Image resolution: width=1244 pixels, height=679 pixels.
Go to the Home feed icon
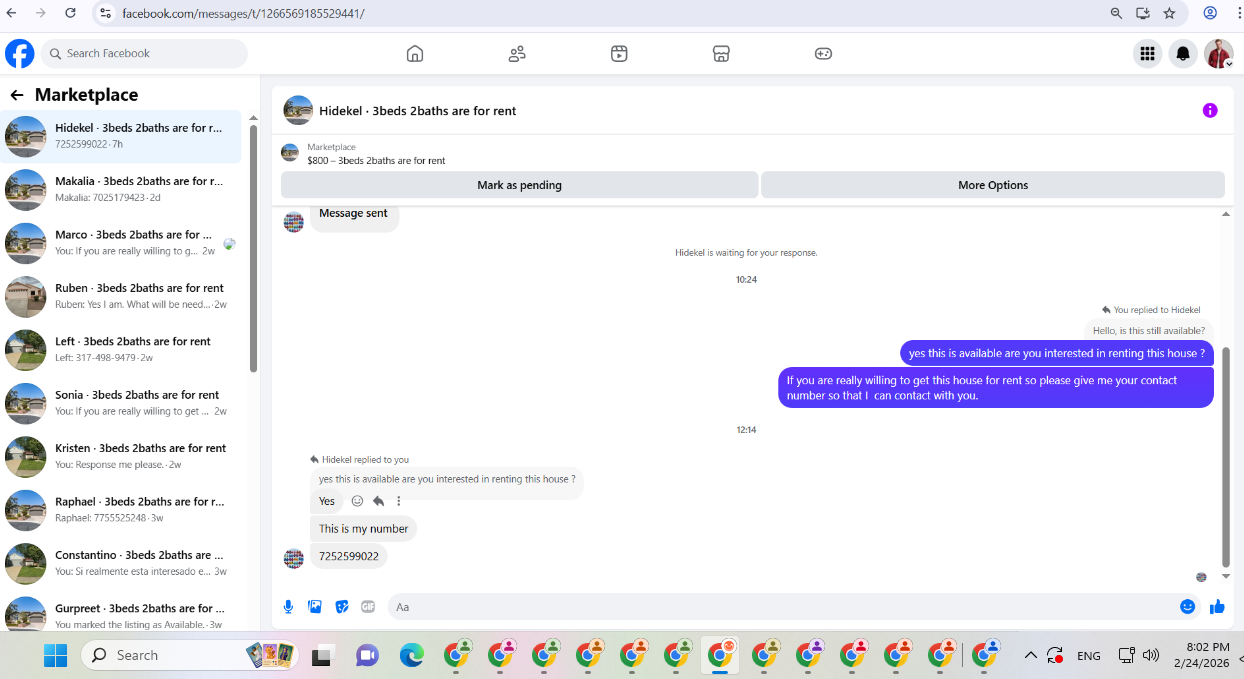pos(415,54)
